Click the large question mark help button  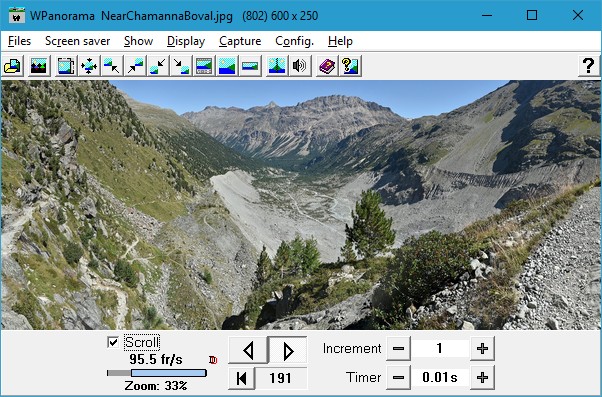[x=589, y=66]
